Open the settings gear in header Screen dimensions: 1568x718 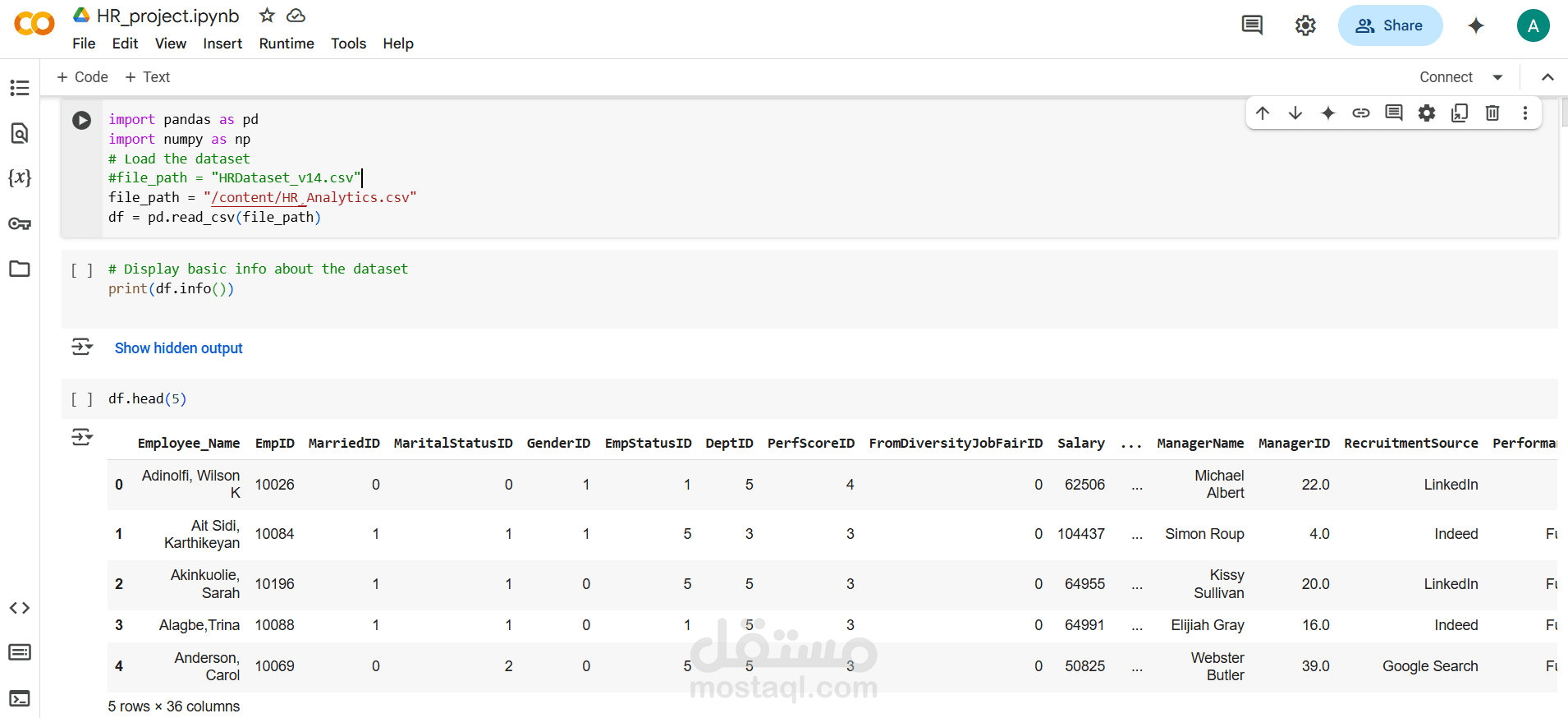1305,25
